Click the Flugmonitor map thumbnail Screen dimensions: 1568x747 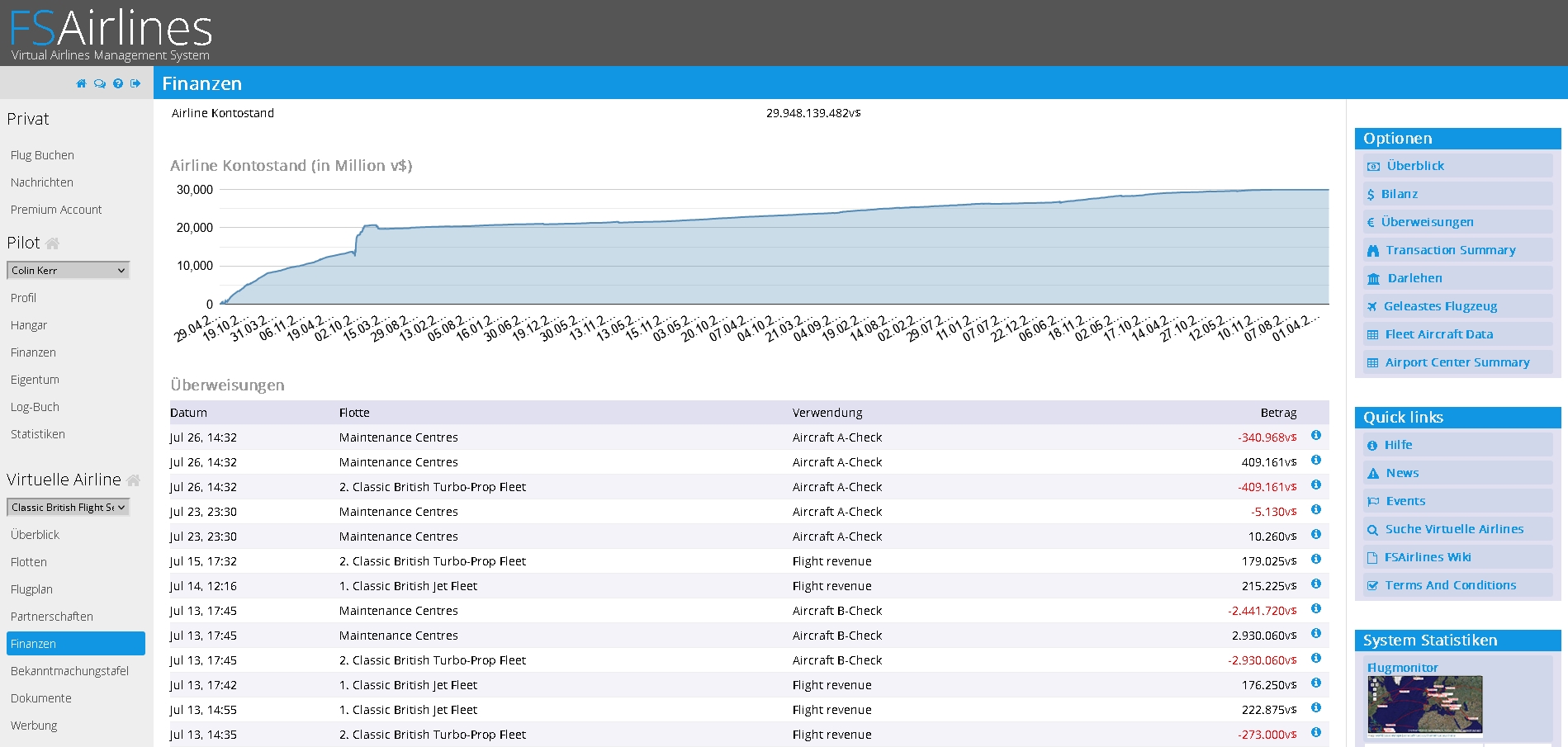coord(1424,706)
